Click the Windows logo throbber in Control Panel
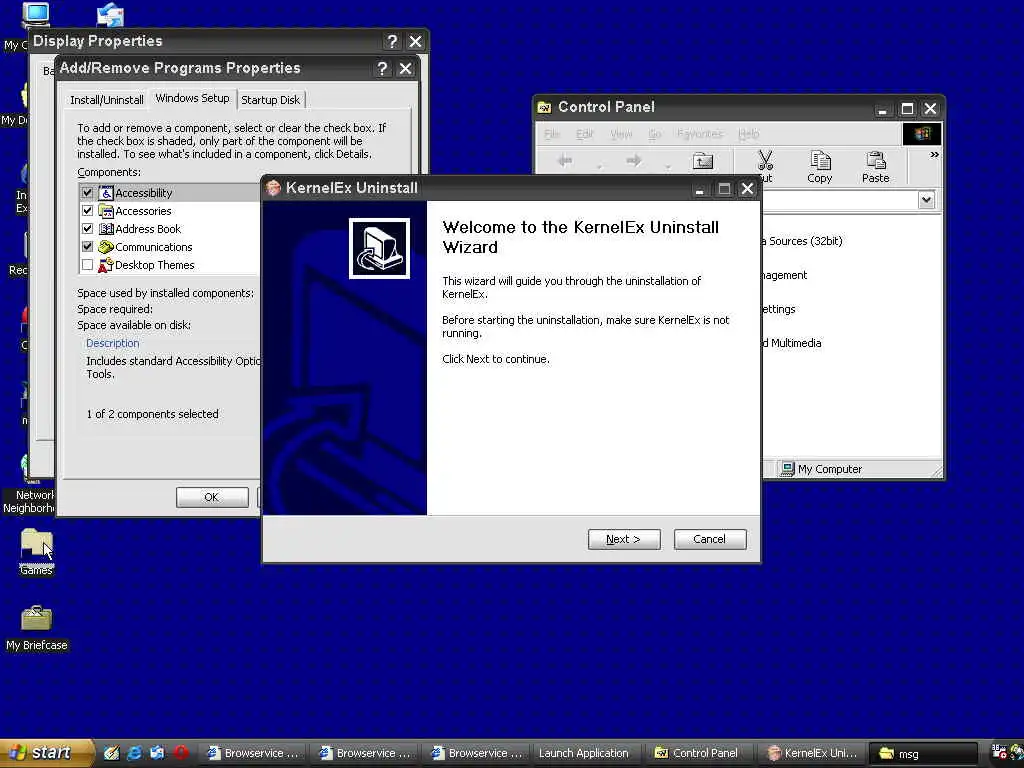 pyautogui.click(x=922, y=134)
